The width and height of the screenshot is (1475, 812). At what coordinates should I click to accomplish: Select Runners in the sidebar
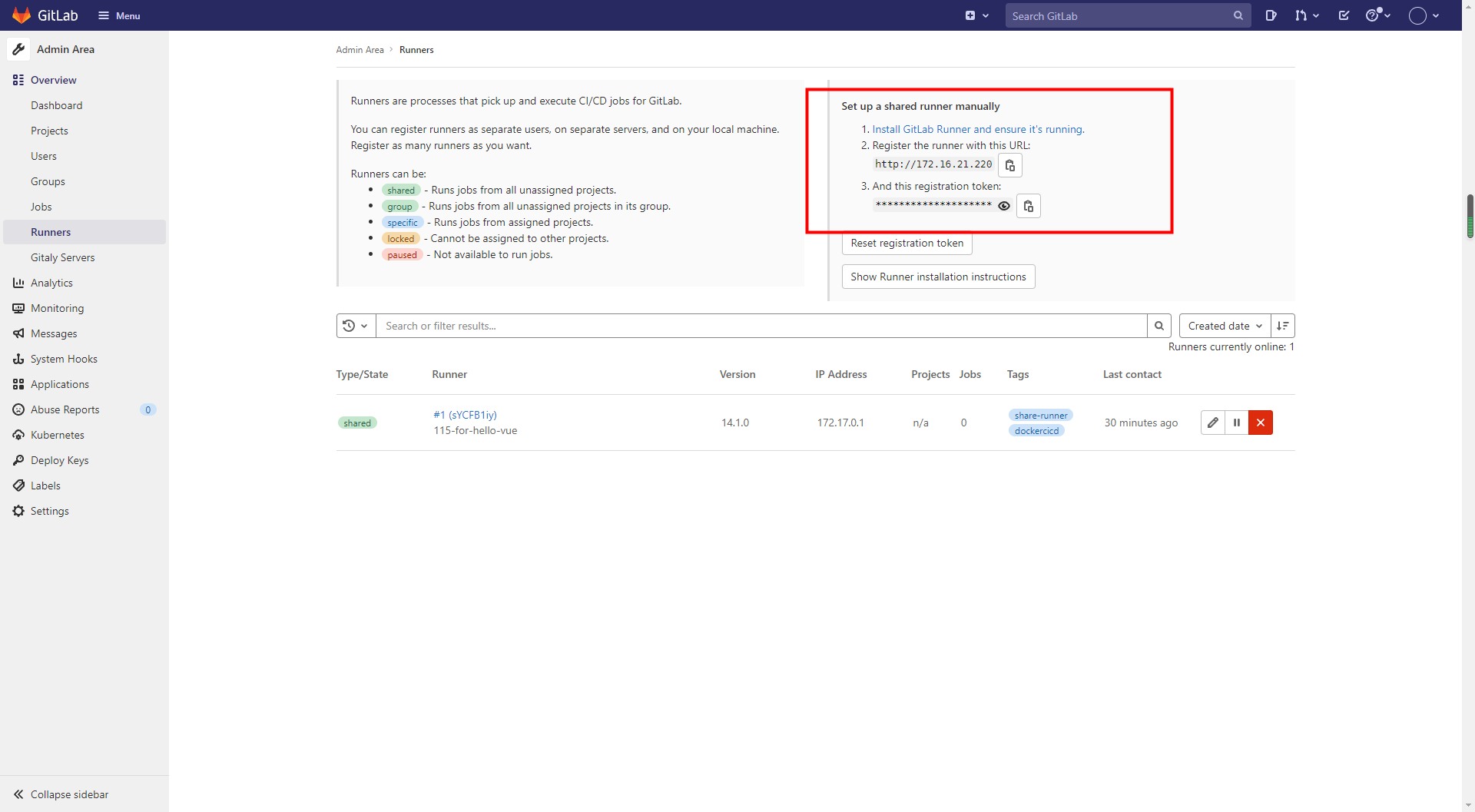[x=85, y=232]
